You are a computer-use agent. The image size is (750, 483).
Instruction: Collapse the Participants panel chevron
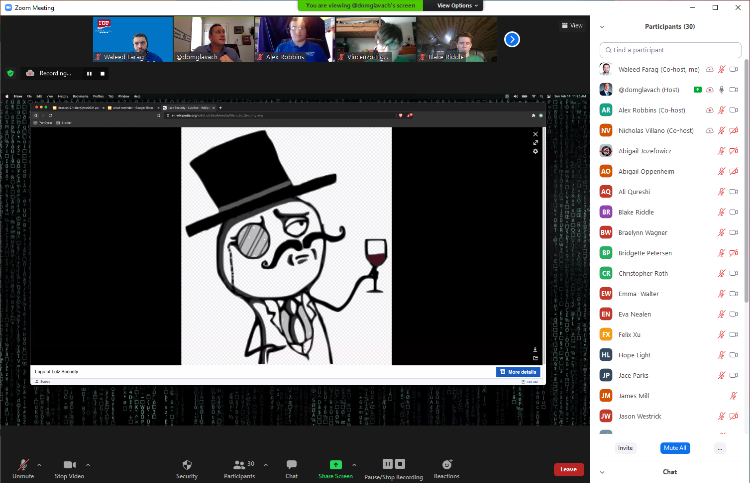pos(602,27)
